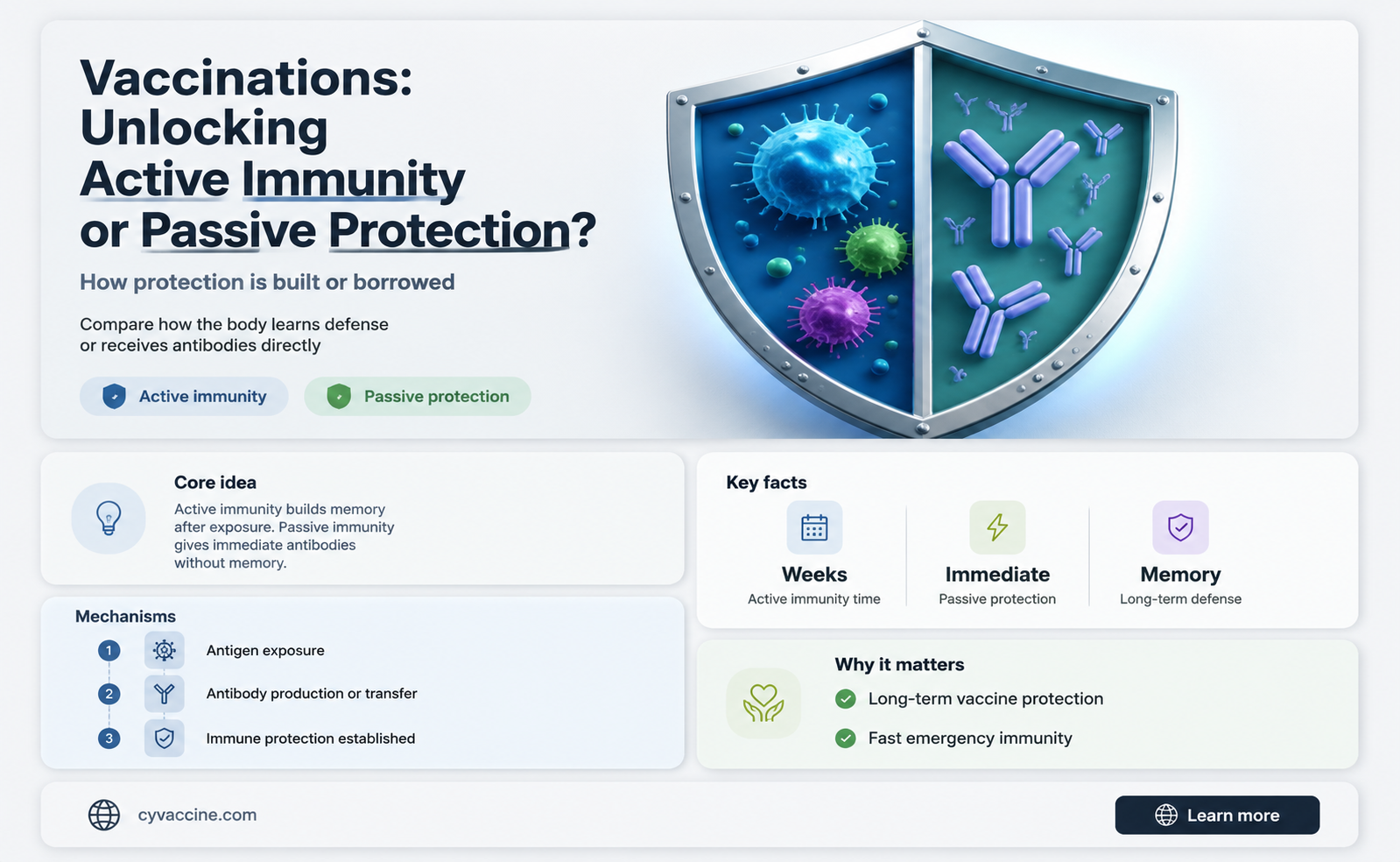The image size is (1400, 862).
Task: Click the Long-term vaccine protection text
Action: tap(986, 699)
